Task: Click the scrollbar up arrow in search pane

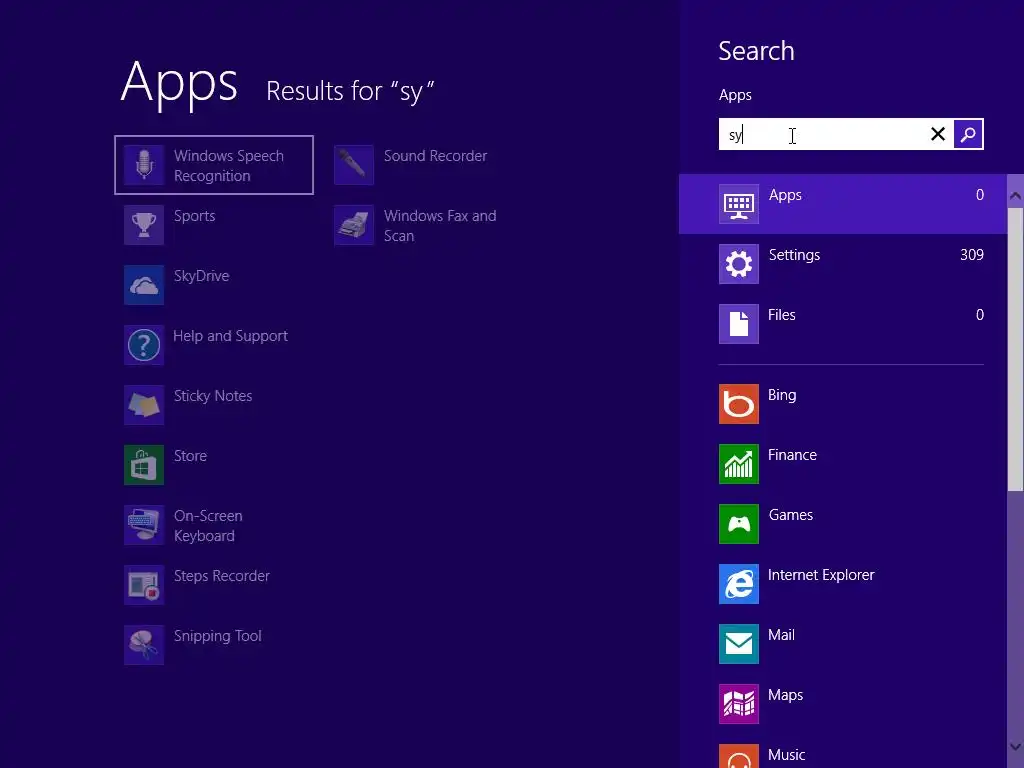Action: click(1016, 195)
